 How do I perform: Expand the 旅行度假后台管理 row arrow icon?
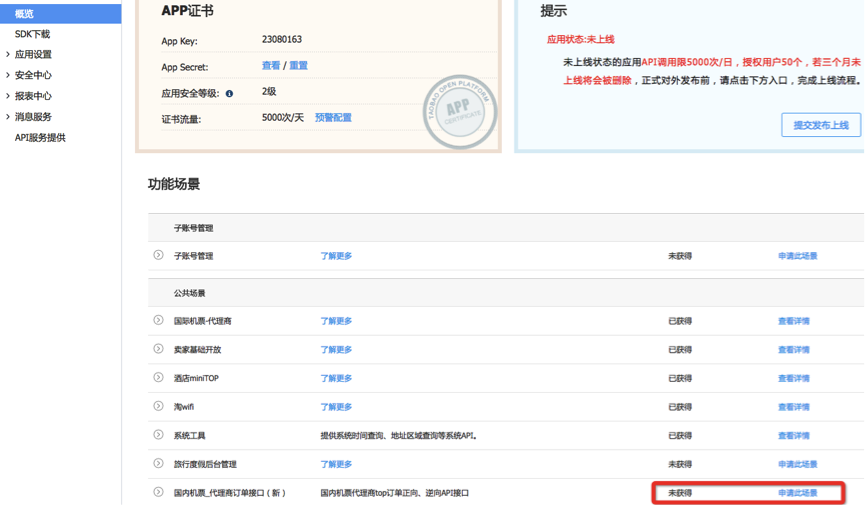point(158,464)
